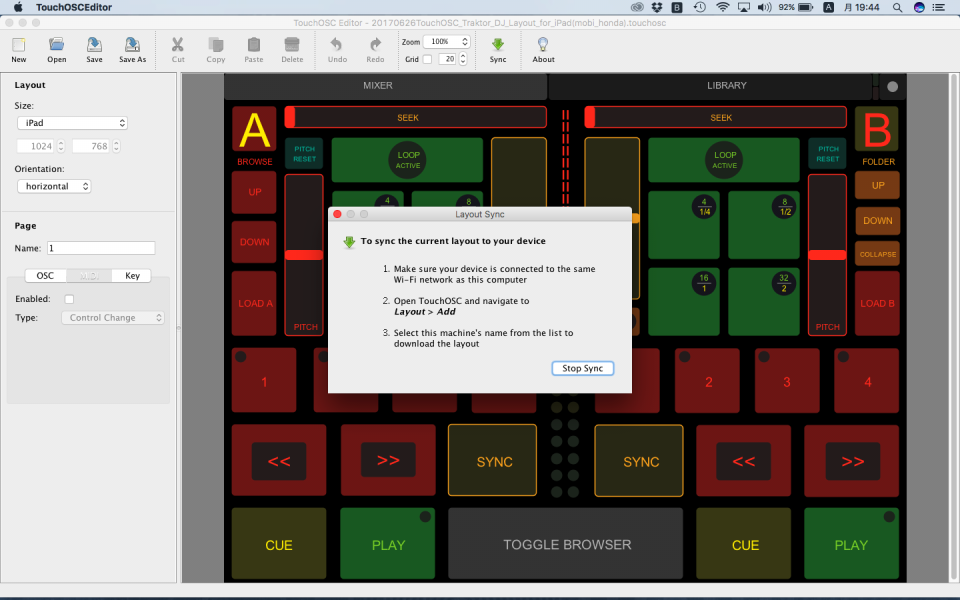Select the right deck SYNC toggle
This screenshot has height=600, width=960.
639,460
